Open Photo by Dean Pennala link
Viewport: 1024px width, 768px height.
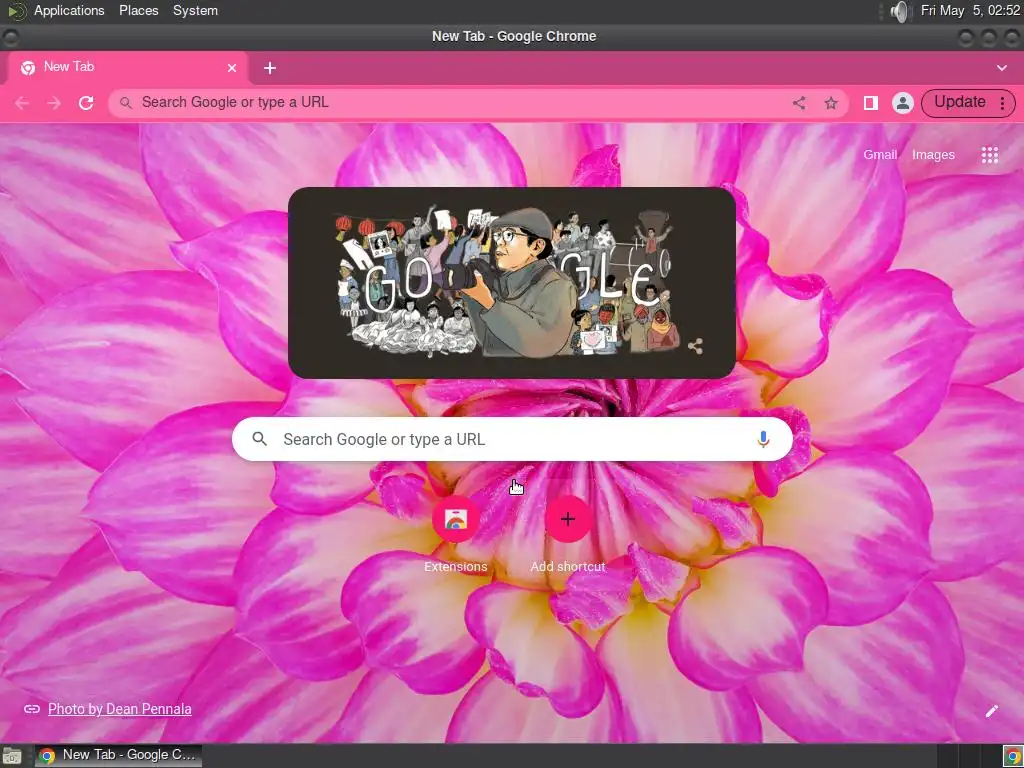120,709
